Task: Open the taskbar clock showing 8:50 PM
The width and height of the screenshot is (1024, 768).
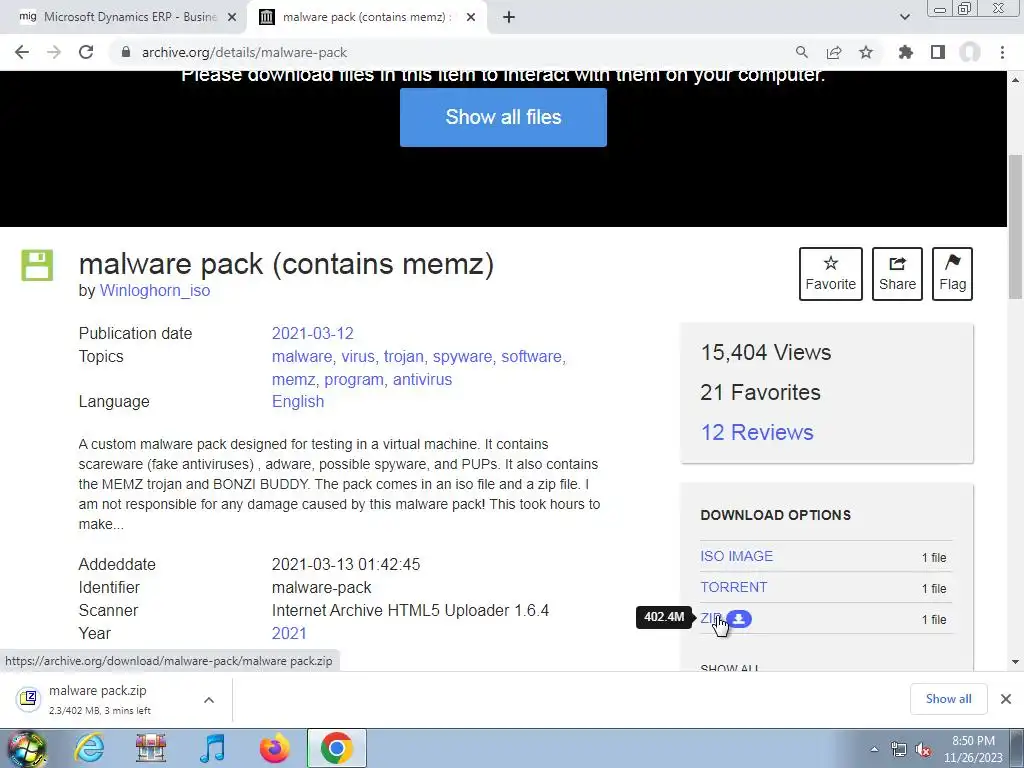Action: point(973,749)
